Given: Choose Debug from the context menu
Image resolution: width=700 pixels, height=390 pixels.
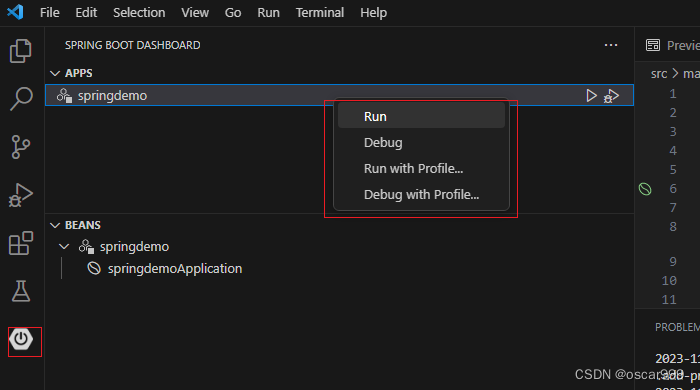Looking at the screenshot, I should click(421, 142).
